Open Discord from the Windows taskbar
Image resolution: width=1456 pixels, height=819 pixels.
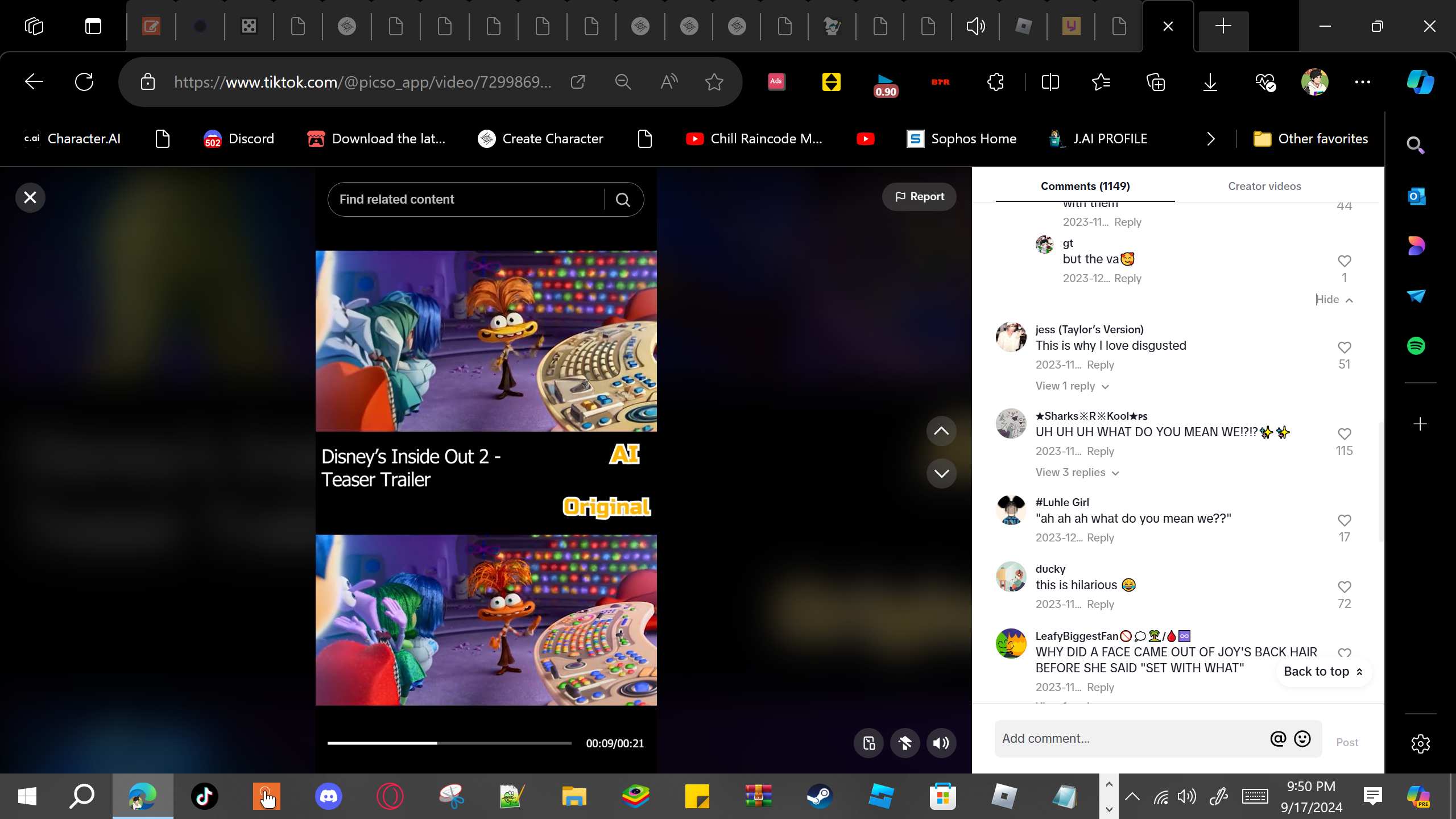(328, 796)
